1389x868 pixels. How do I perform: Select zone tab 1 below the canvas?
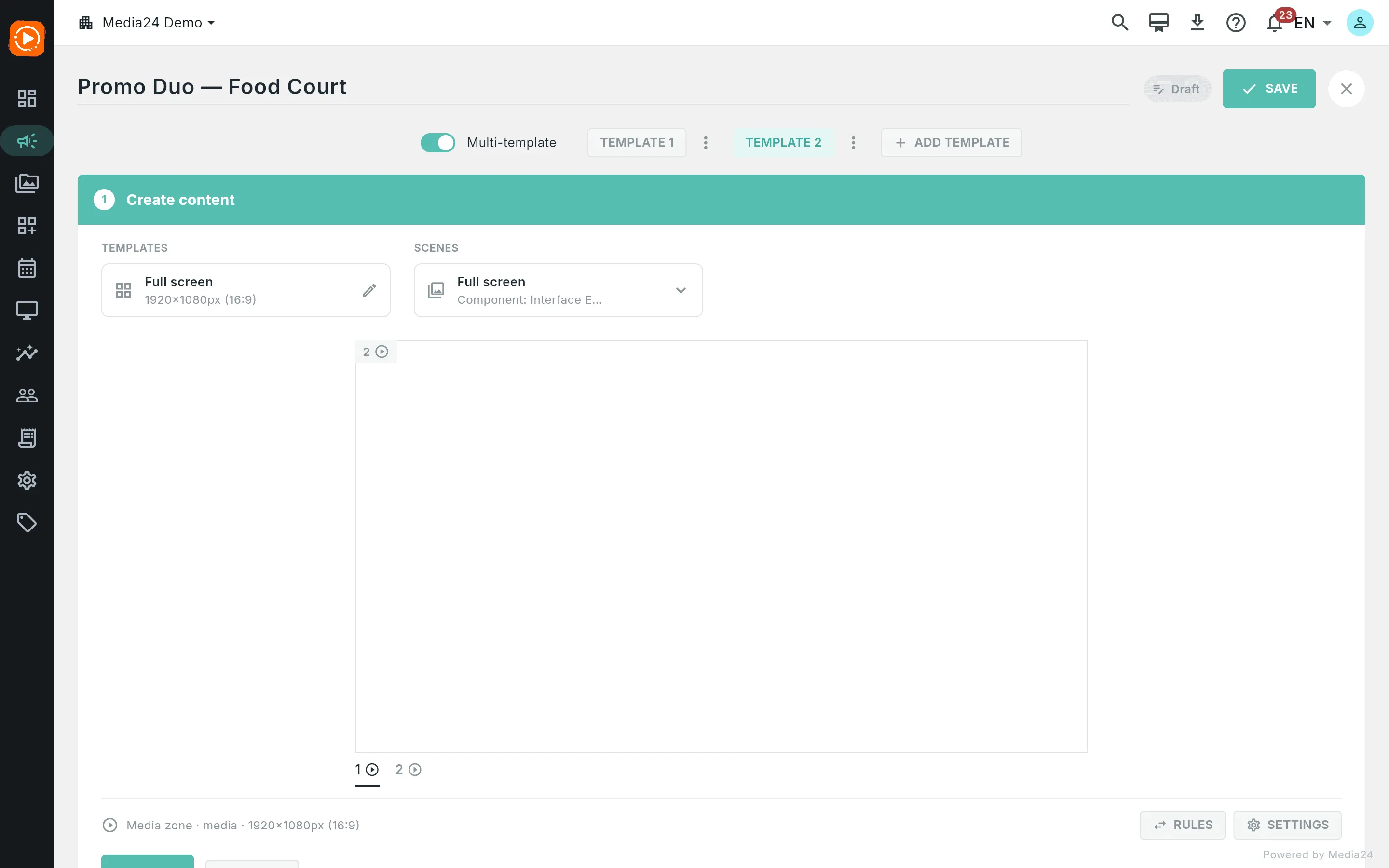click(367, 770)
